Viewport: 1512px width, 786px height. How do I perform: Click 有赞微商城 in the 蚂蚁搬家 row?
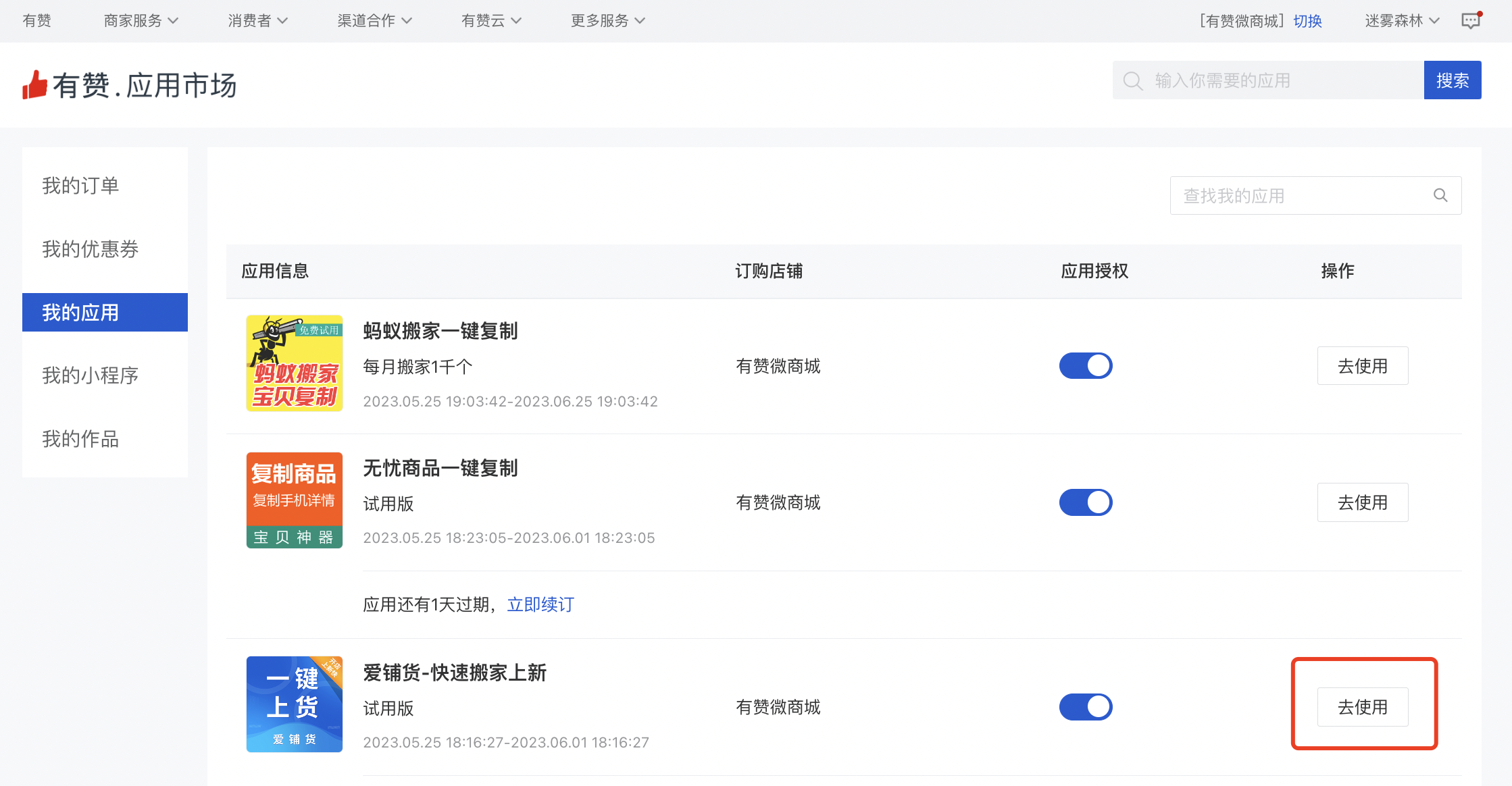[x=778, y=366]
